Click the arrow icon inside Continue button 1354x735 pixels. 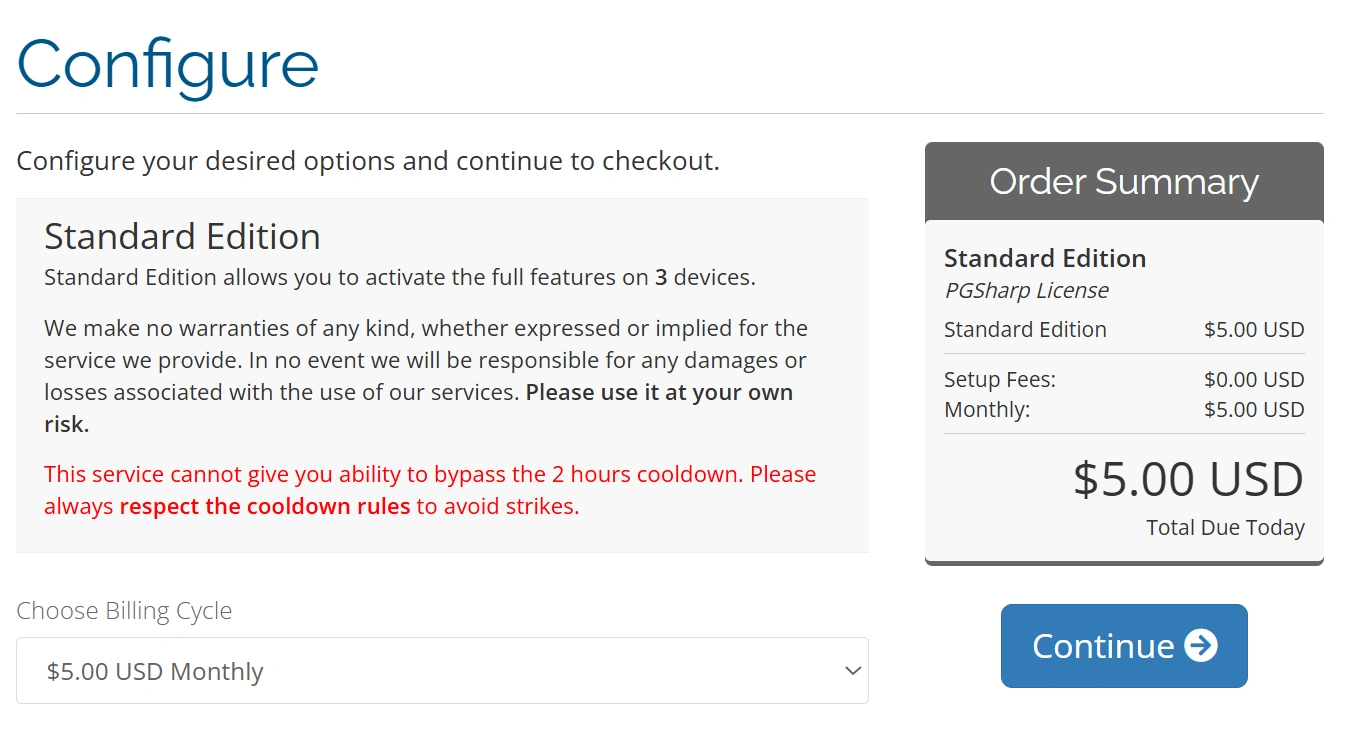(1201, 646)
